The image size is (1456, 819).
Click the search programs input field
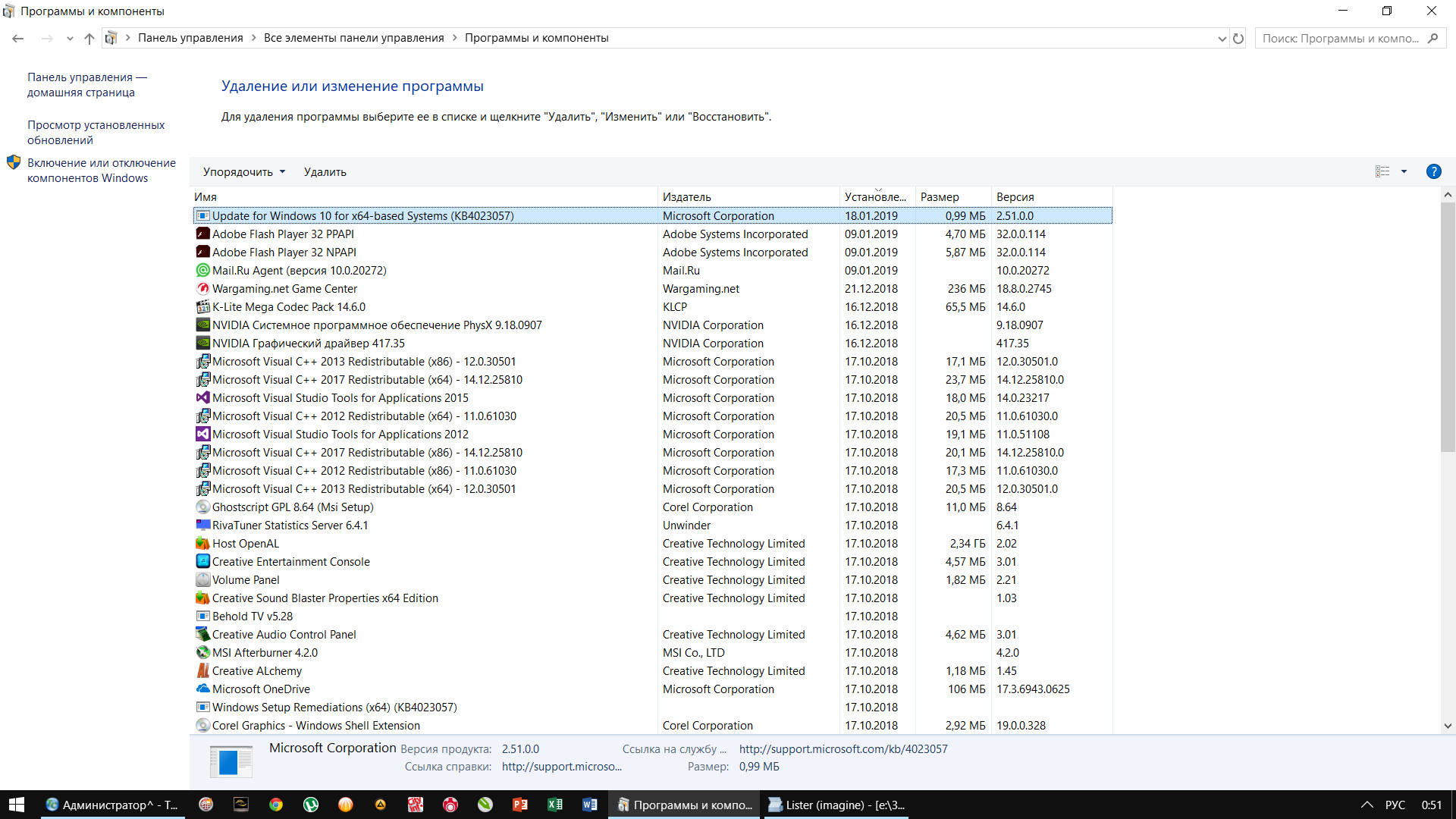click(1340, 39)
